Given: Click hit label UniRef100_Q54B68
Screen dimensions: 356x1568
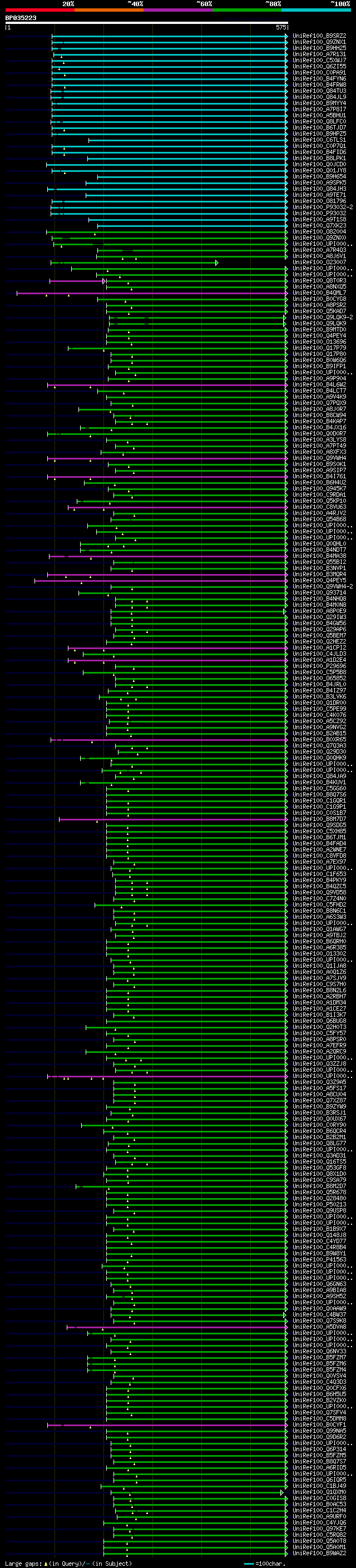Looking at the screenshot, I should (x=319, y=519).
